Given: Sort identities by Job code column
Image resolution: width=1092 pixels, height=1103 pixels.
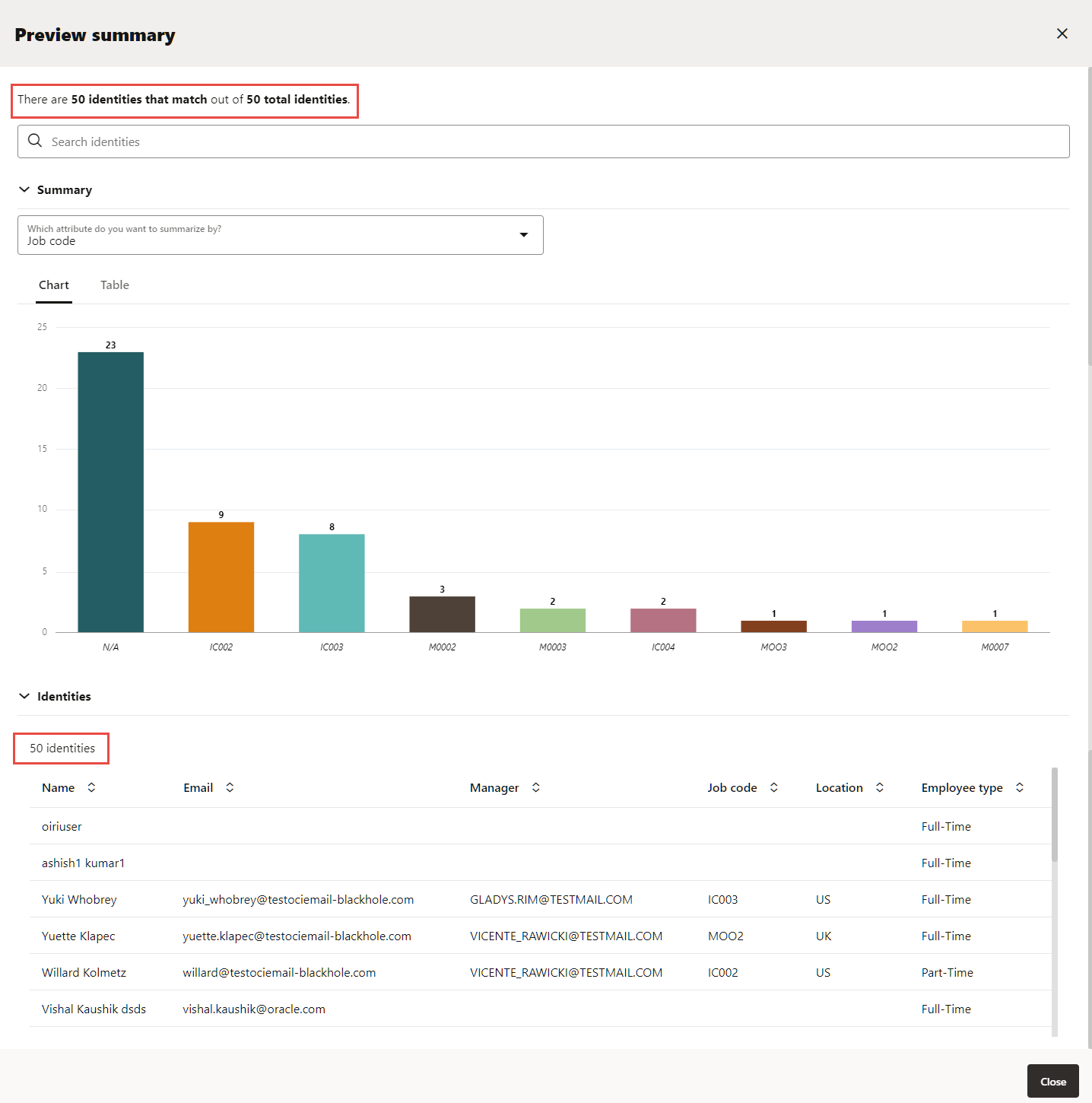Looking at the screenshot, I should [774, 787].
